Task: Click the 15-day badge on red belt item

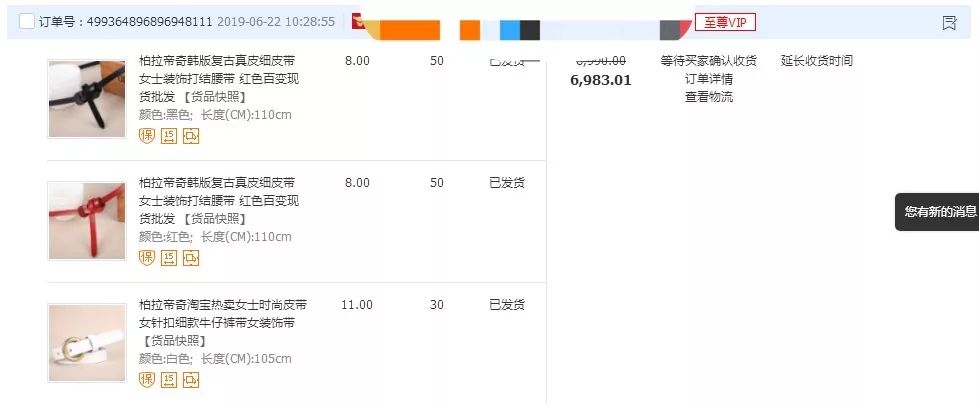Action: point(169,257)
